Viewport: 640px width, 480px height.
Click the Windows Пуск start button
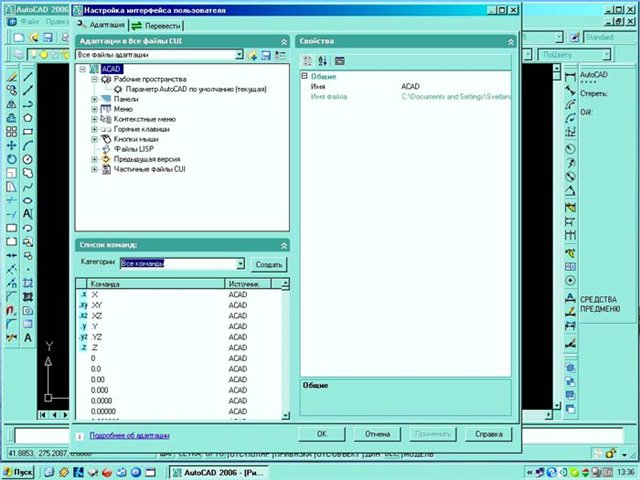(20, 471)
